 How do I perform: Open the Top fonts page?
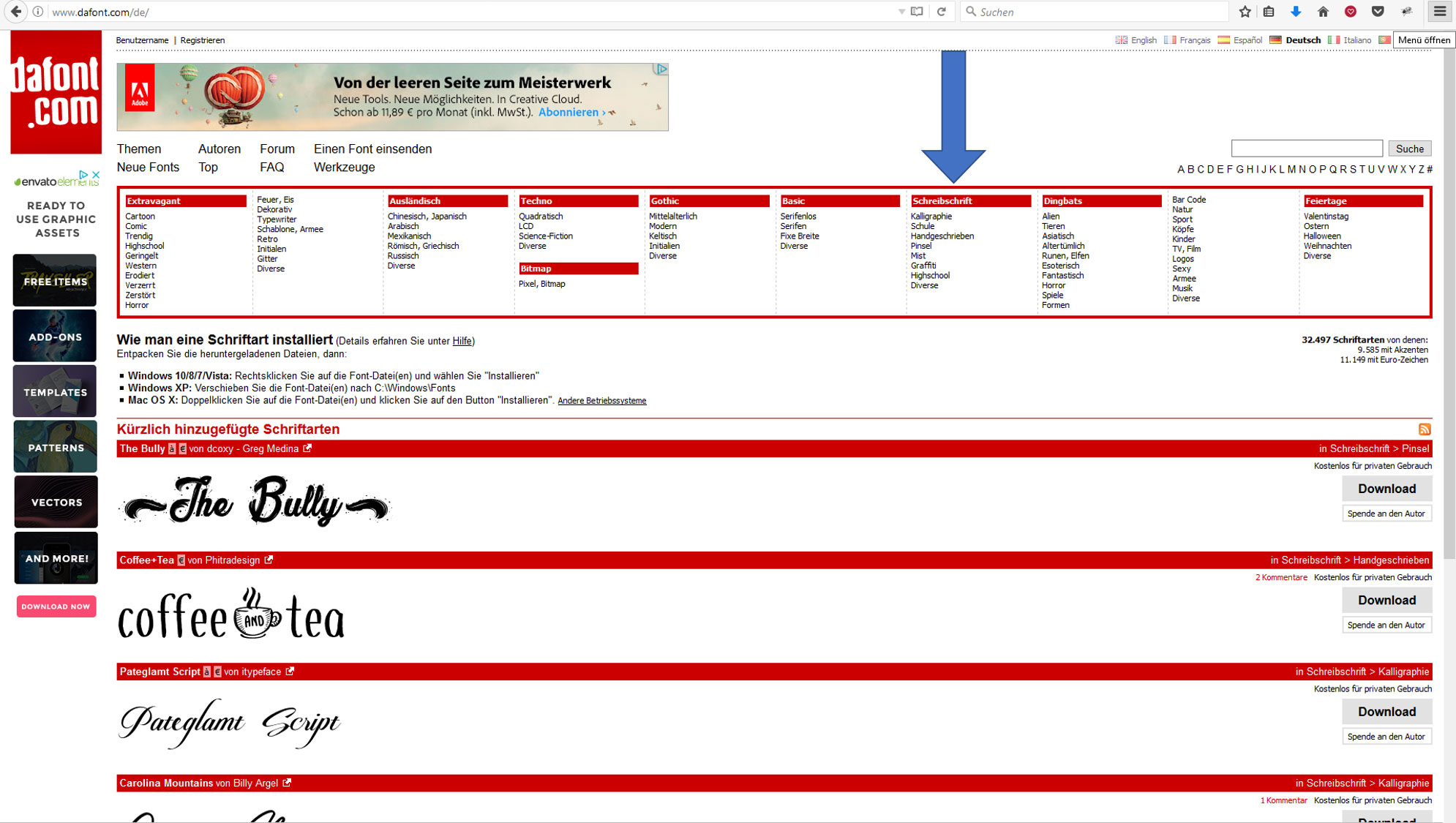click(x=208, y=167)
